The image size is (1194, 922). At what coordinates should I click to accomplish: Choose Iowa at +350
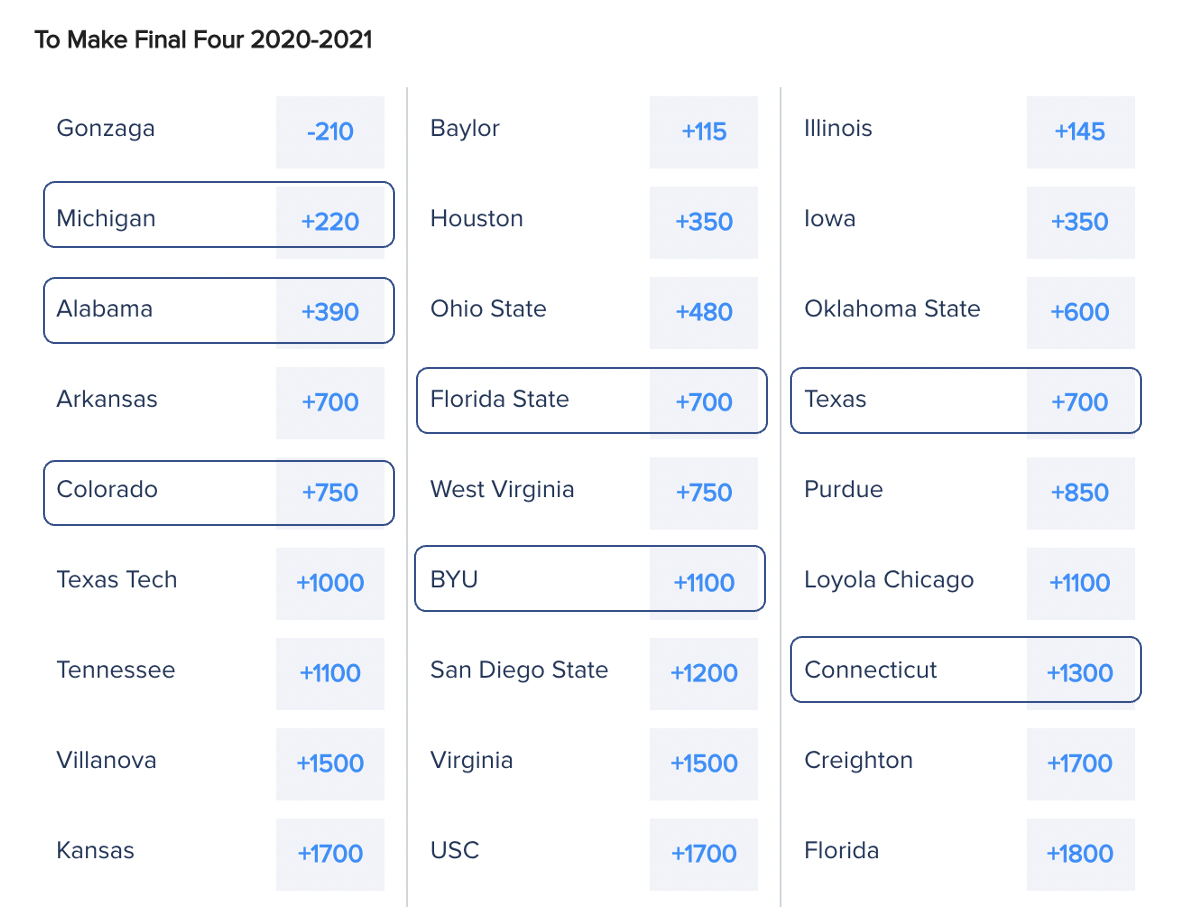point(1080,222)
